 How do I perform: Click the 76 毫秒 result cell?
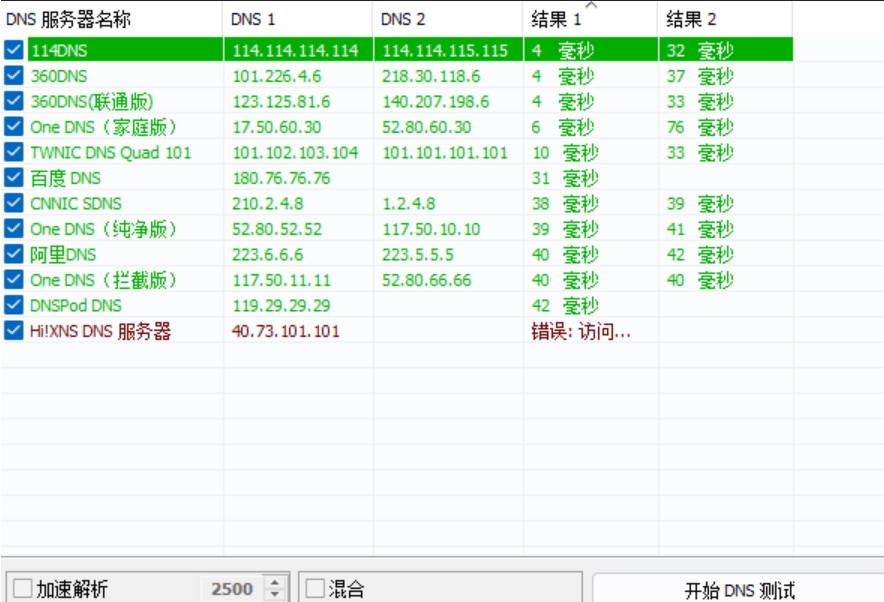point(726,126)
